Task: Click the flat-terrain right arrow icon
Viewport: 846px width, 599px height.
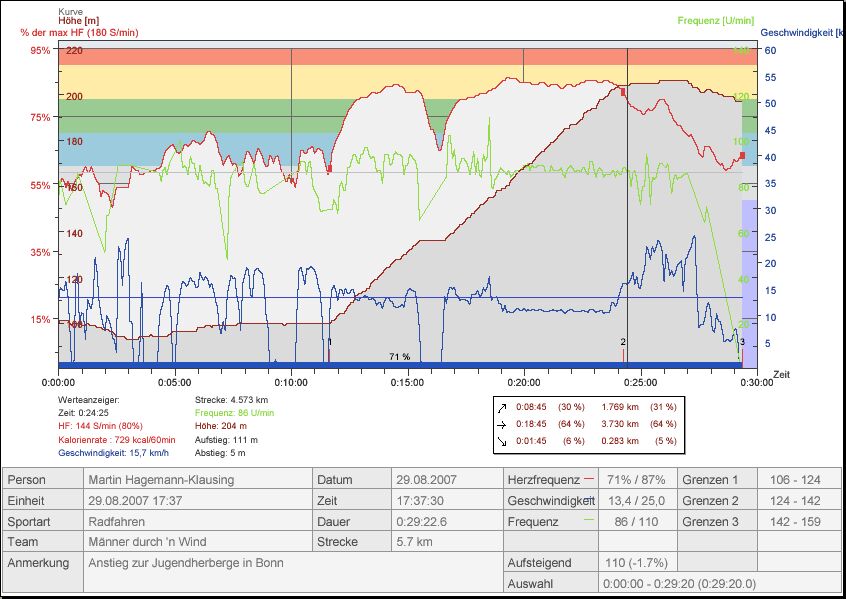Action: [504, 424]
